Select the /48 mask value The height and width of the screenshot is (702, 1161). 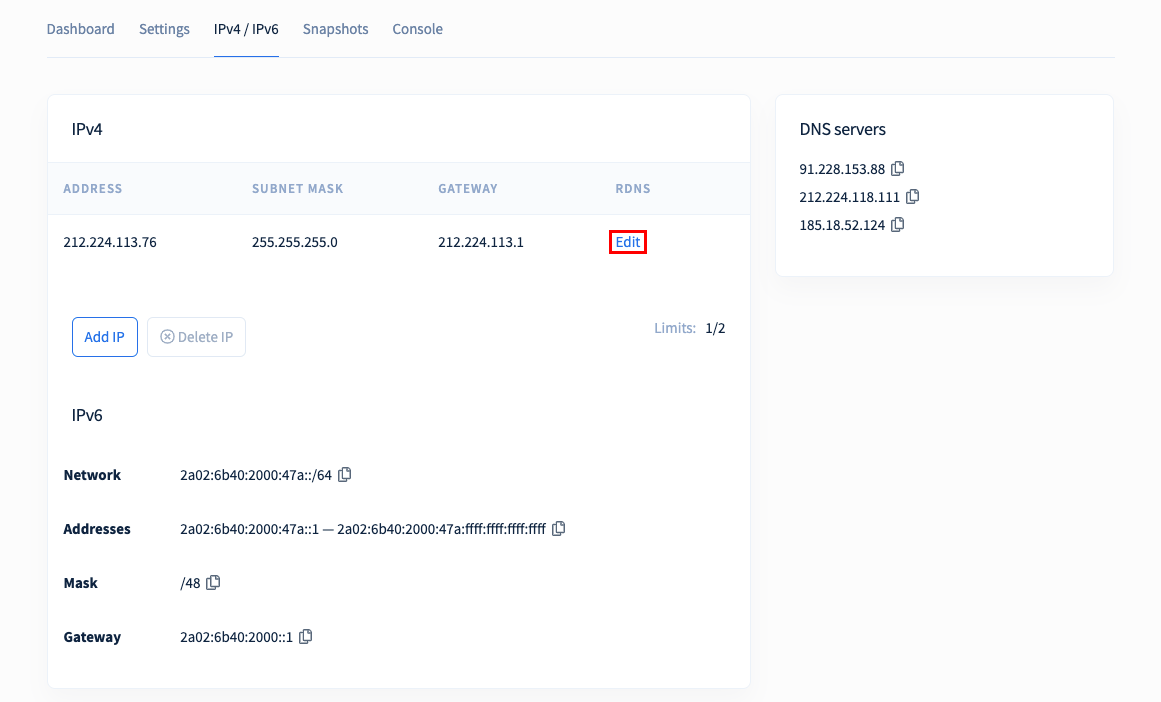pyautogui.click(x=190, y=584)
